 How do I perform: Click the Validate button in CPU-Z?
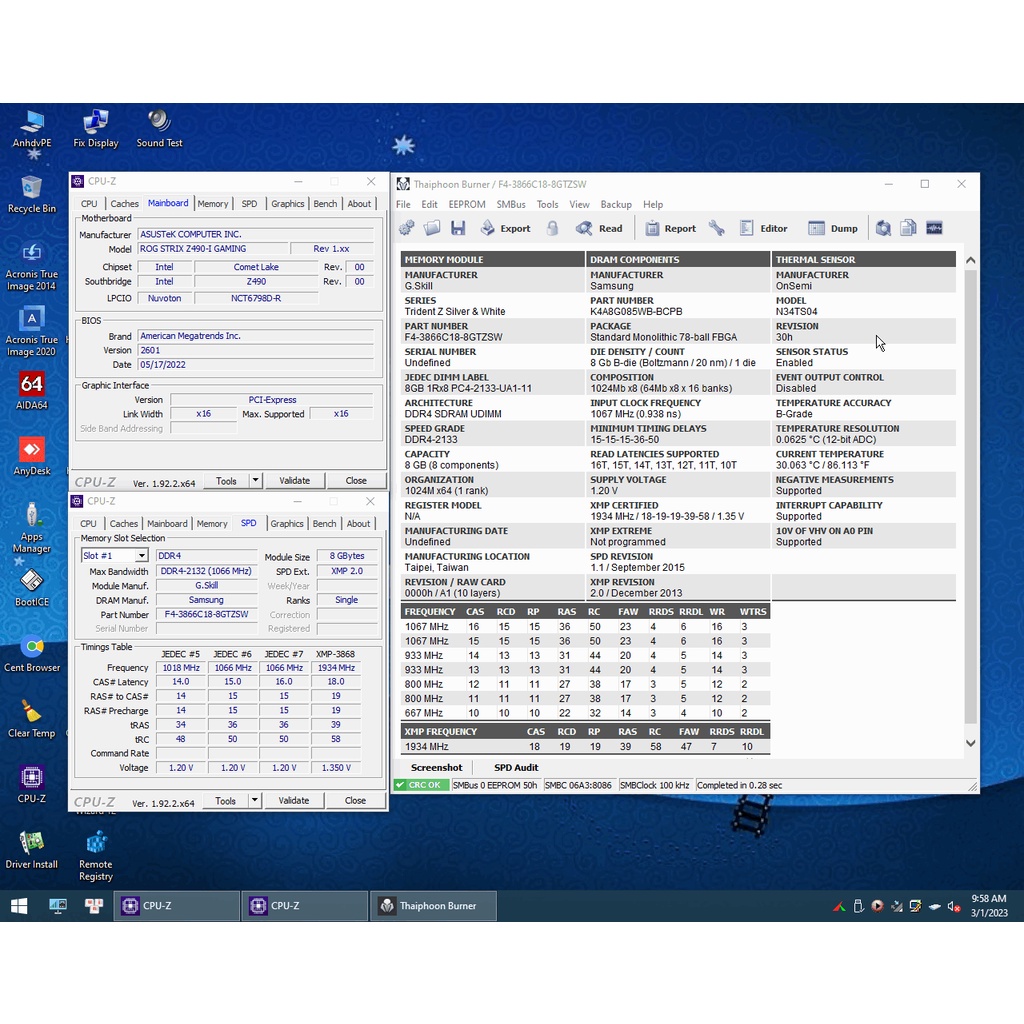point(293,800)
